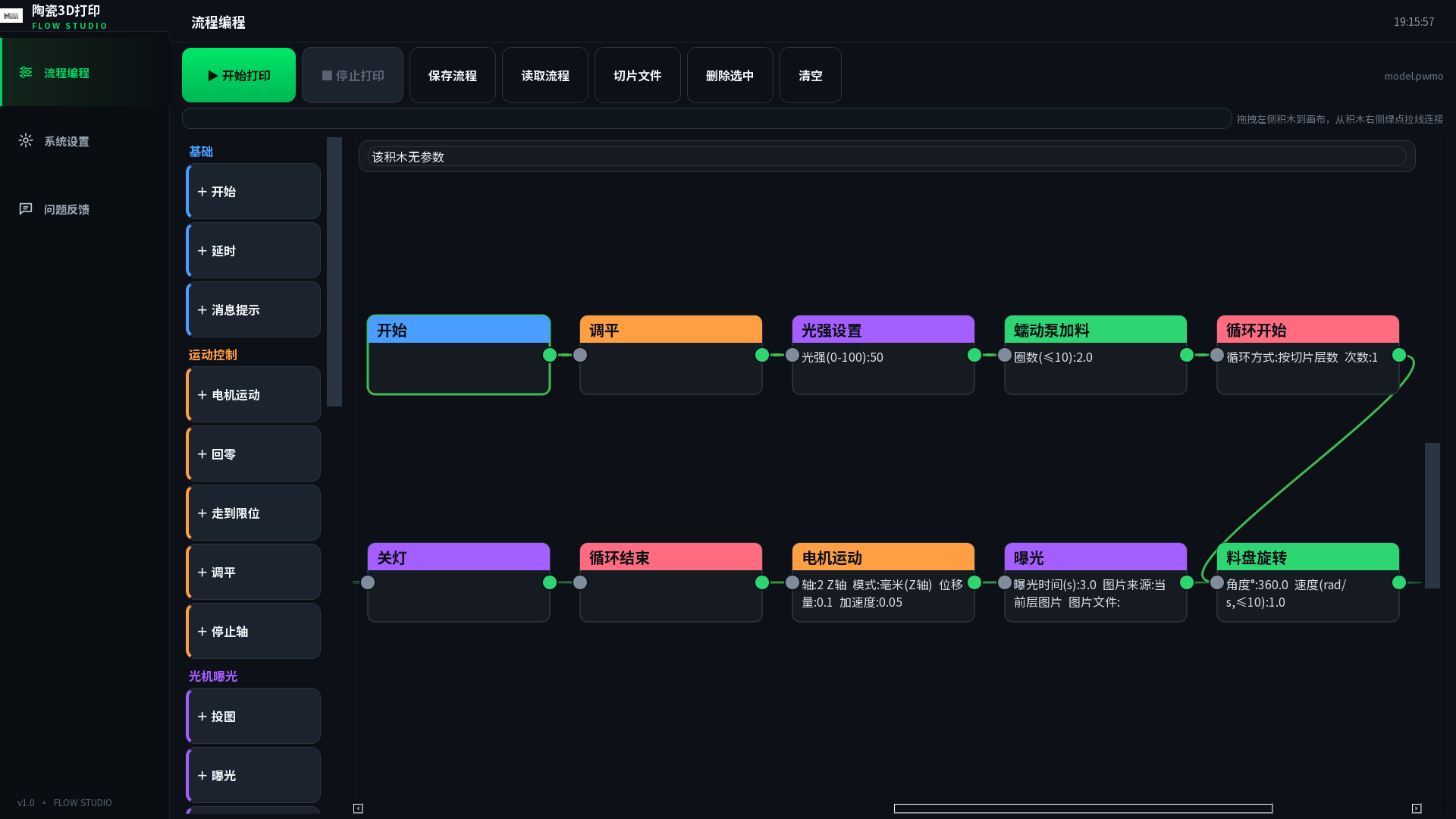Add an 电机运动 block from the palette
The height and width of the screenshot is (819, 1456).
[253, 394]
